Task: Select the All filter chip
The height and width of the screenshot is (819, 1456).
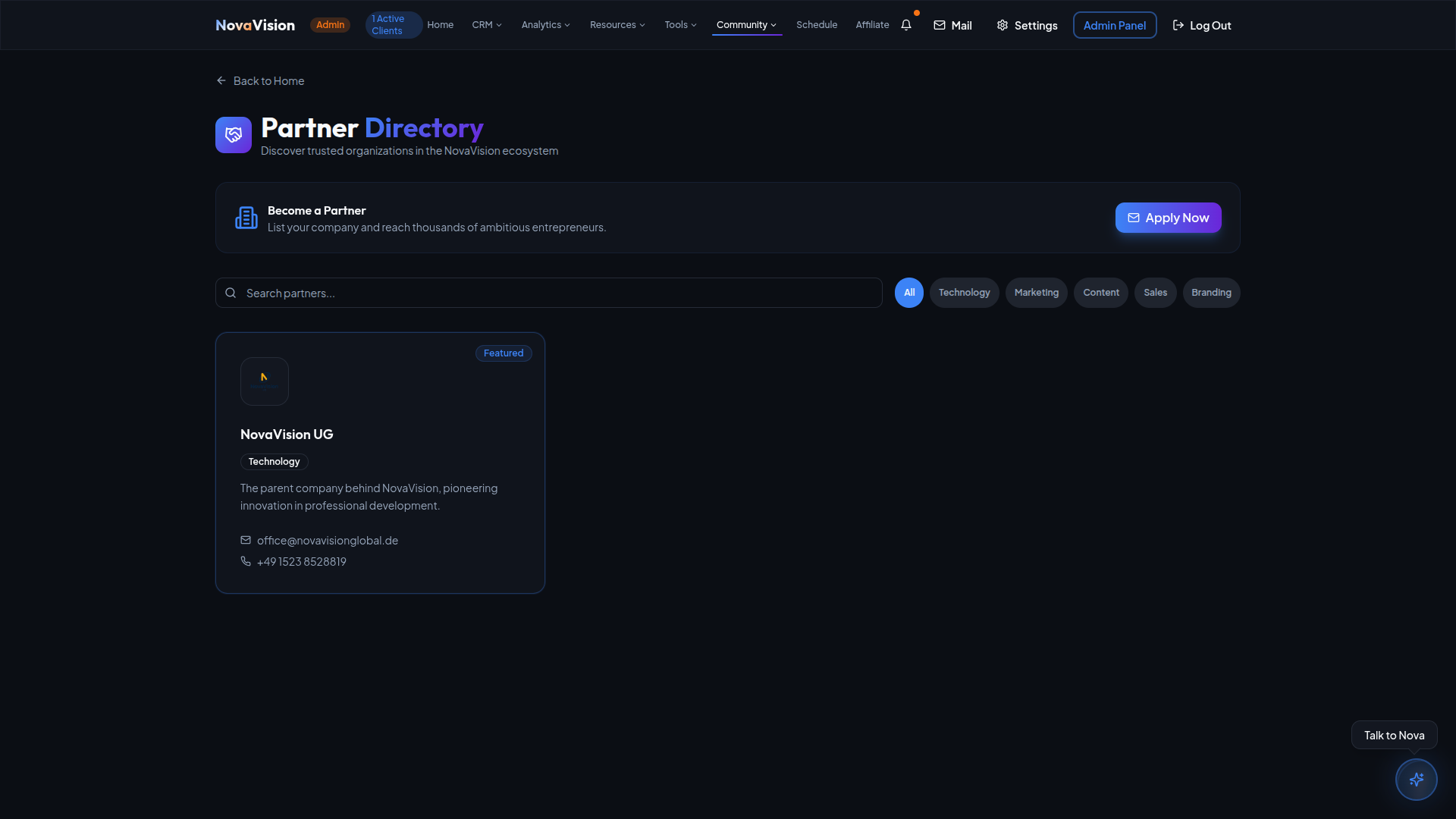Action: (x=908, y=293)
